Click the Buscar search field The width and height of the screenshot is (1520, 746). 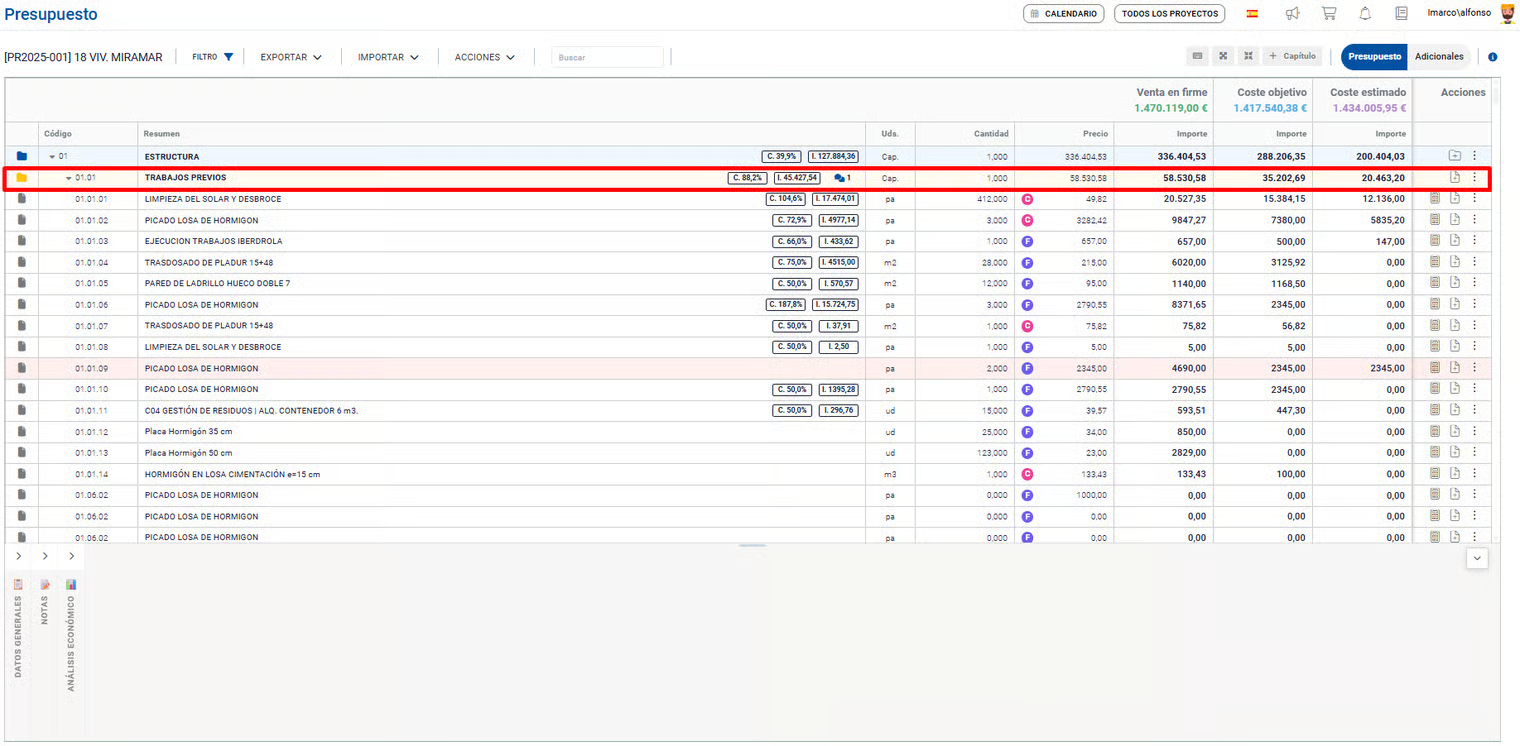(607, 57)
